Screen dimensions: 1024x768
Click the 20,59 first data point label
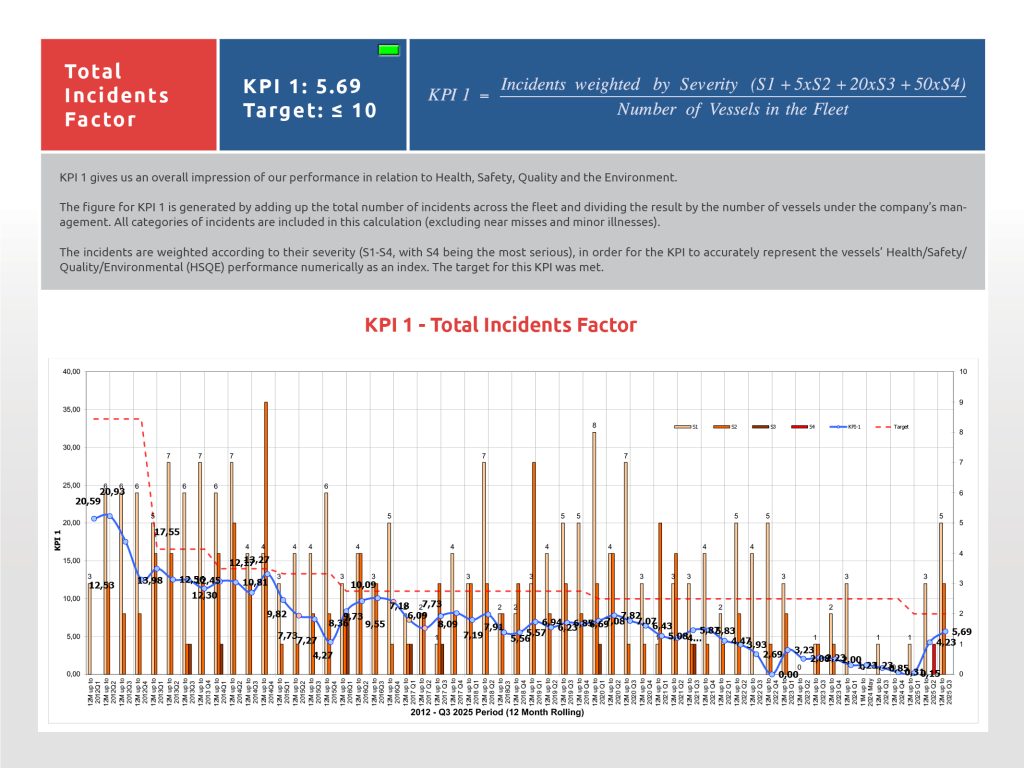pos(102,501)
